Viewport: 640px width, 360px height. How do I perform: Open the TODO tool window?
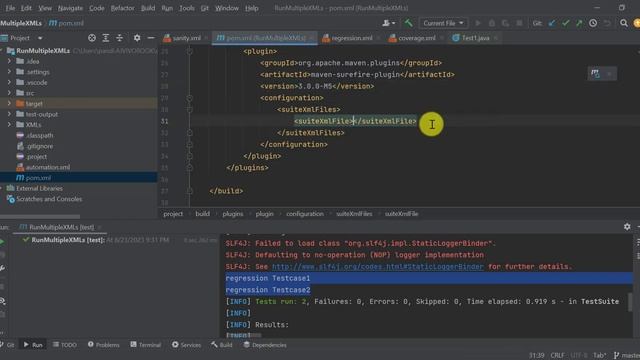[64, 345]
